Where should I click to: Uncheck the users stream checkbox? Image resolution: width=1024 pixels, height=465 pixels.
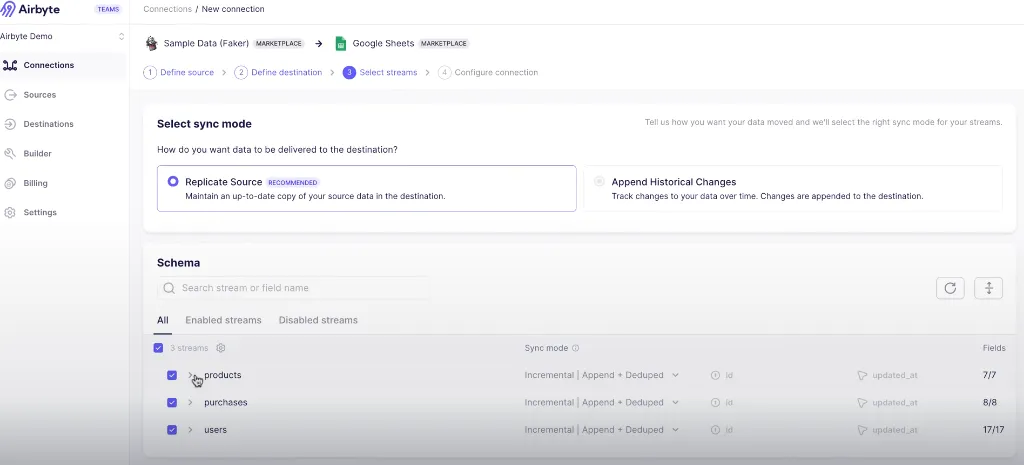coord(172,430)
